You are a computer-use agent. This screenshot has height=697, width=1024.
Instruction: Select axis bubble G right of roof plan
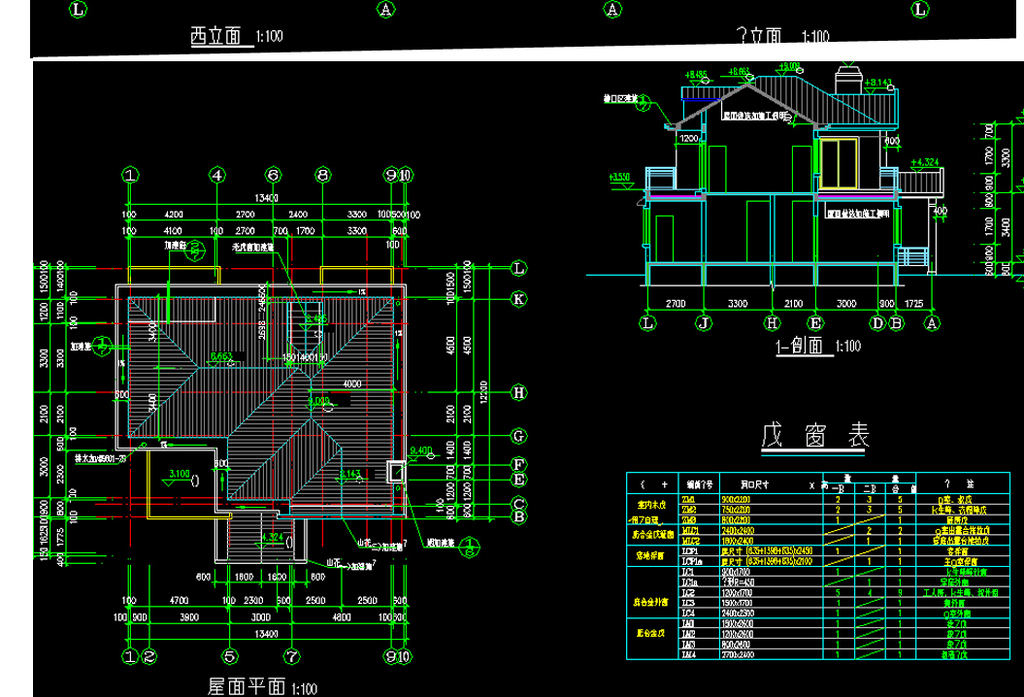click(519, 436)
